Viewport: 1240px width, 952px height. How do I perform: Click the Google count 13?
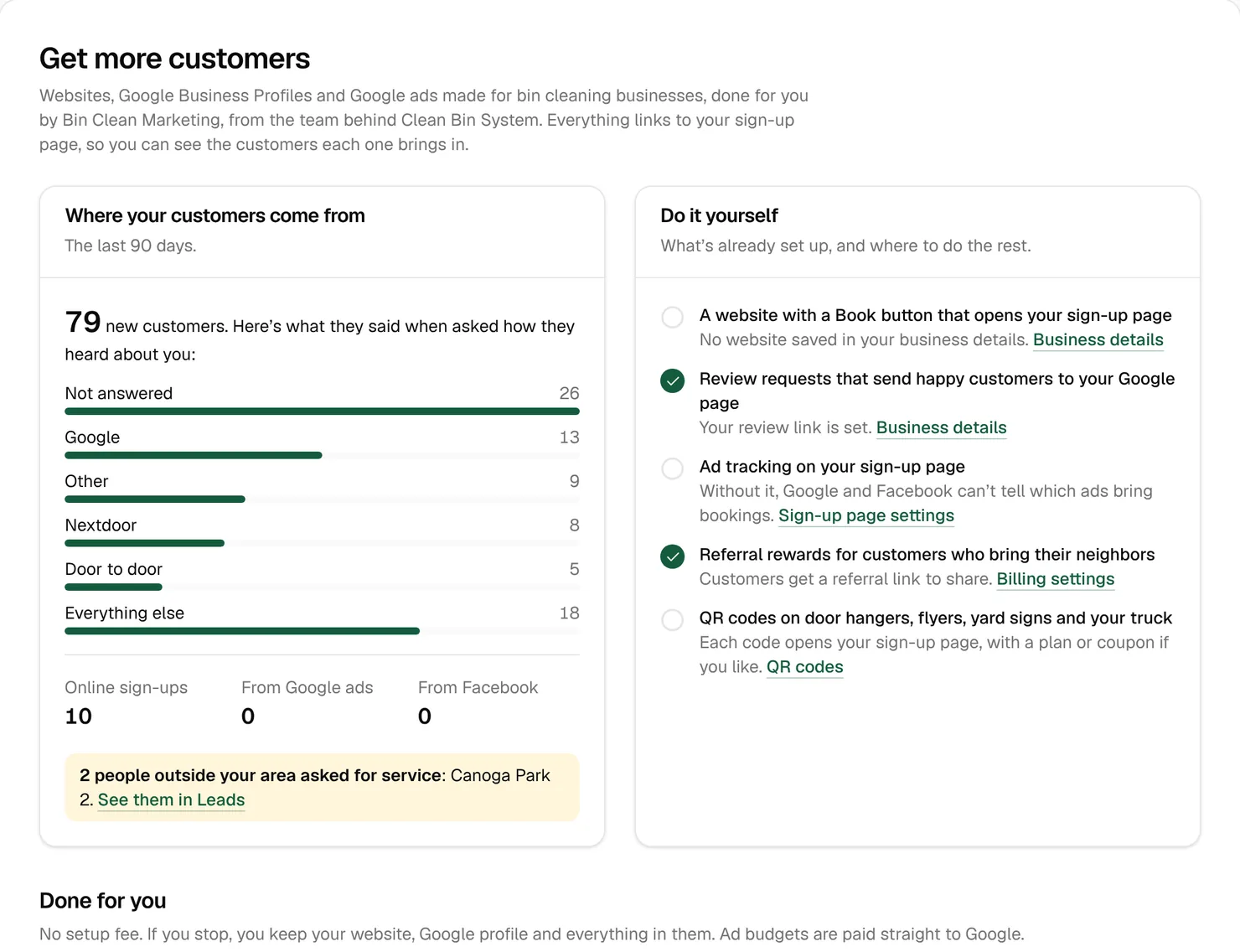pos(569,437)
